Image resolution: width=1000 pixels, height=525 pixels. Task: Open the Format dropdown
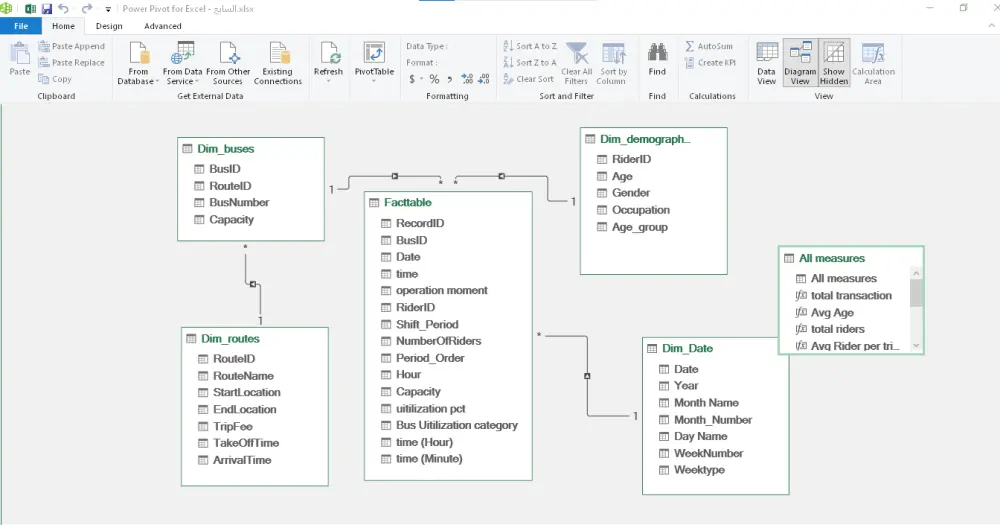coord(422,63)
